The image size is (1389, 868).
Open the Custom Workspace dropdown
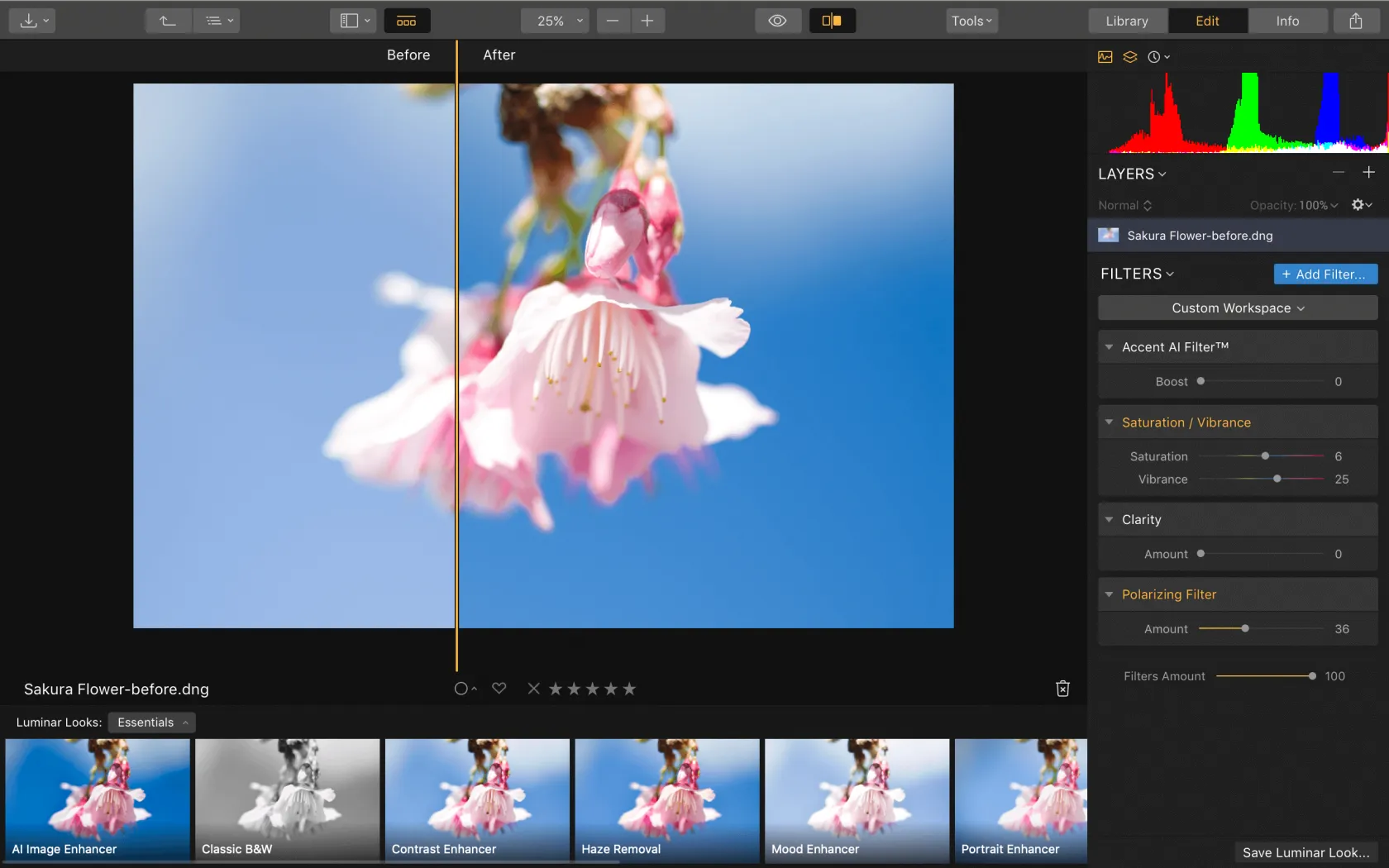point(1237,308)
